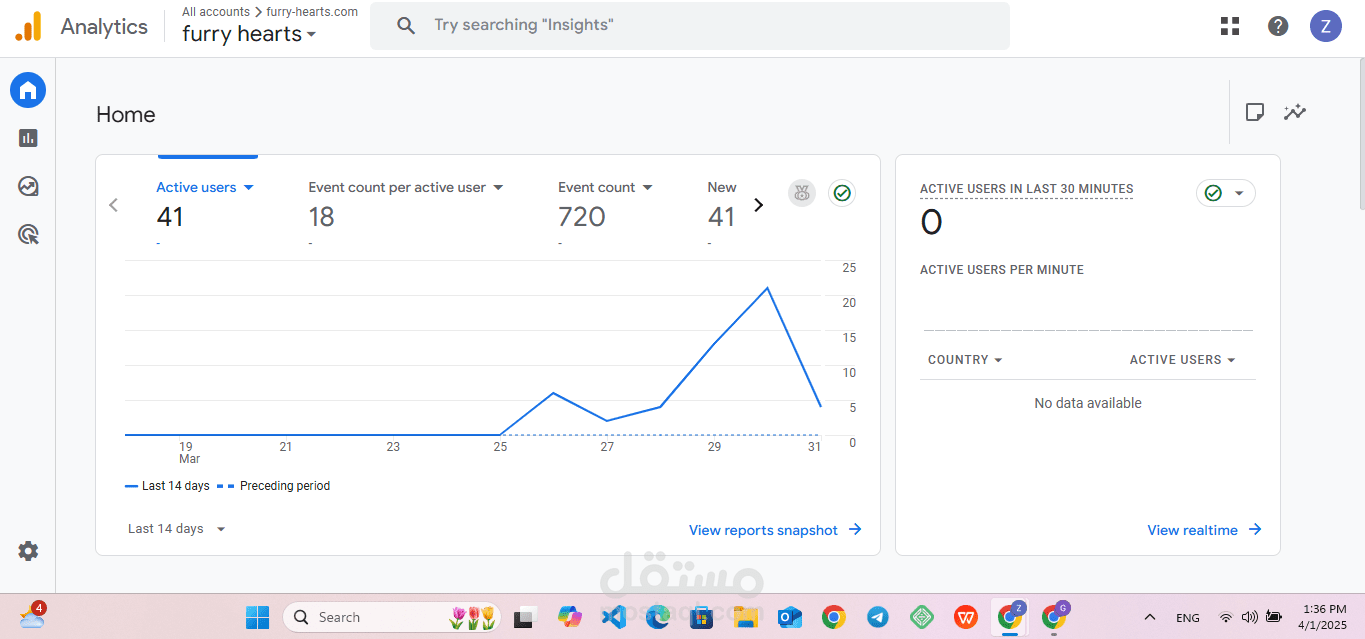Expand the Event count metric dropdown

click(605, 187)
